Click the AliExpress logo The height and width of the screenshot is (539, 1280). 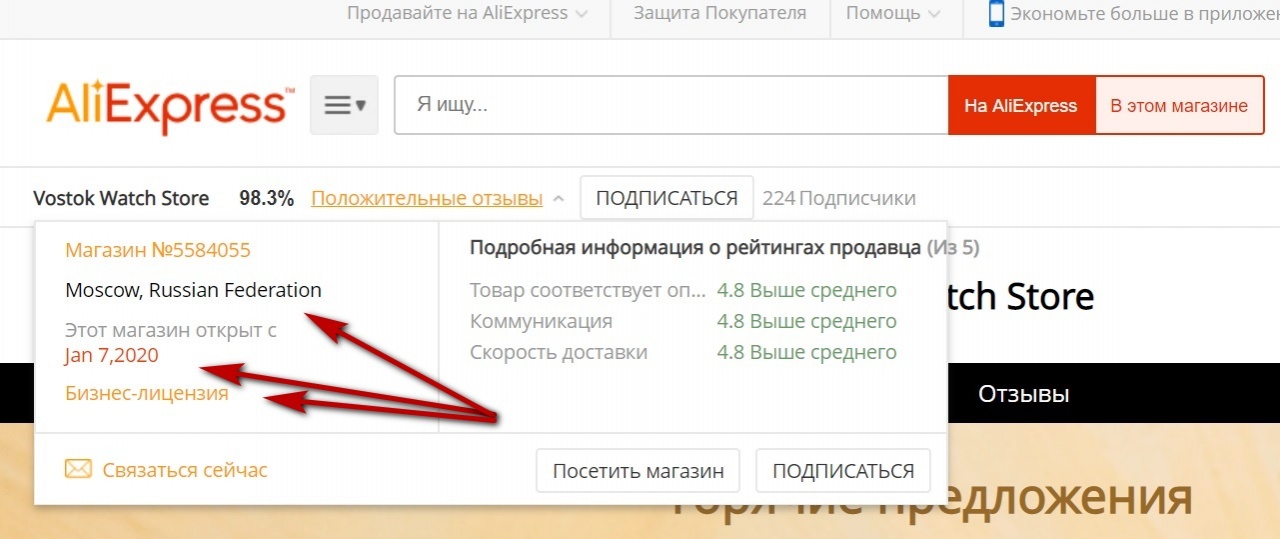(x=170, y=106)
